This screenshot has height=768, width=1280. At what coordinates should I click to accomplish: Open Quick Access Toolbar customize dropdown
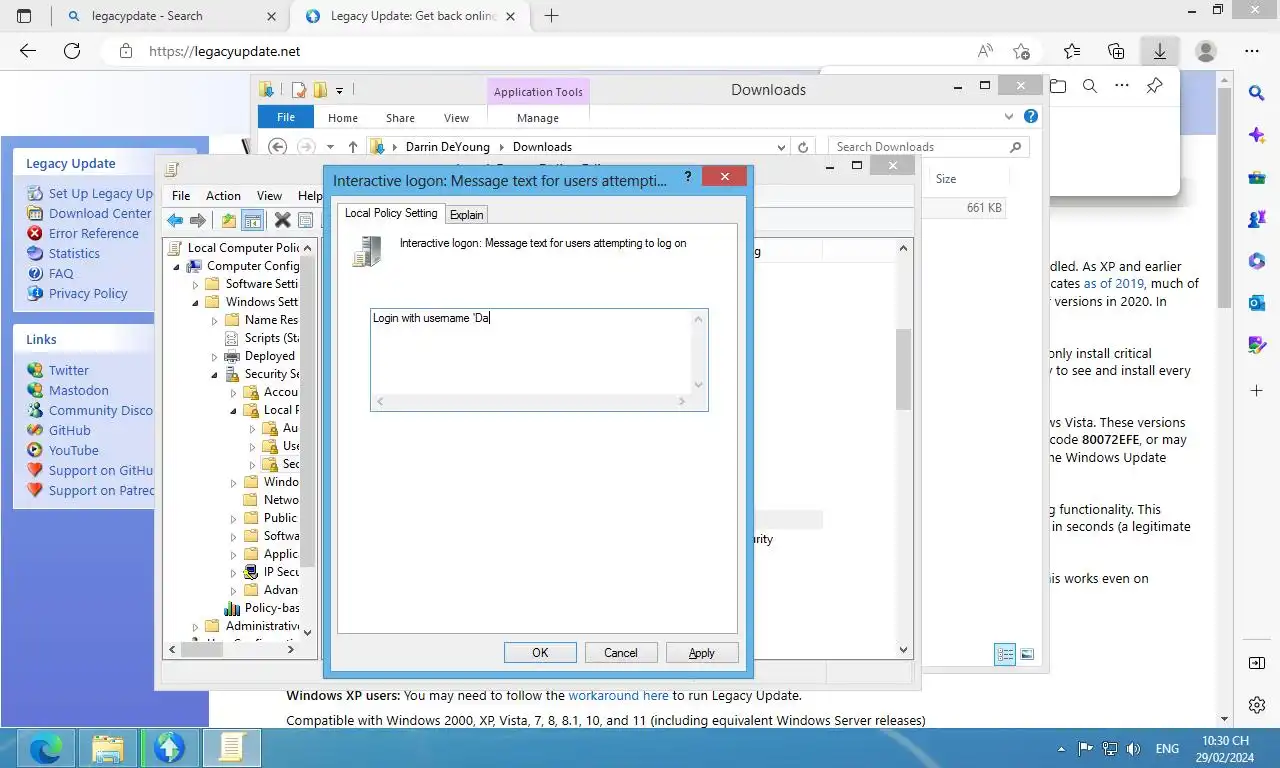click(339, 90)
